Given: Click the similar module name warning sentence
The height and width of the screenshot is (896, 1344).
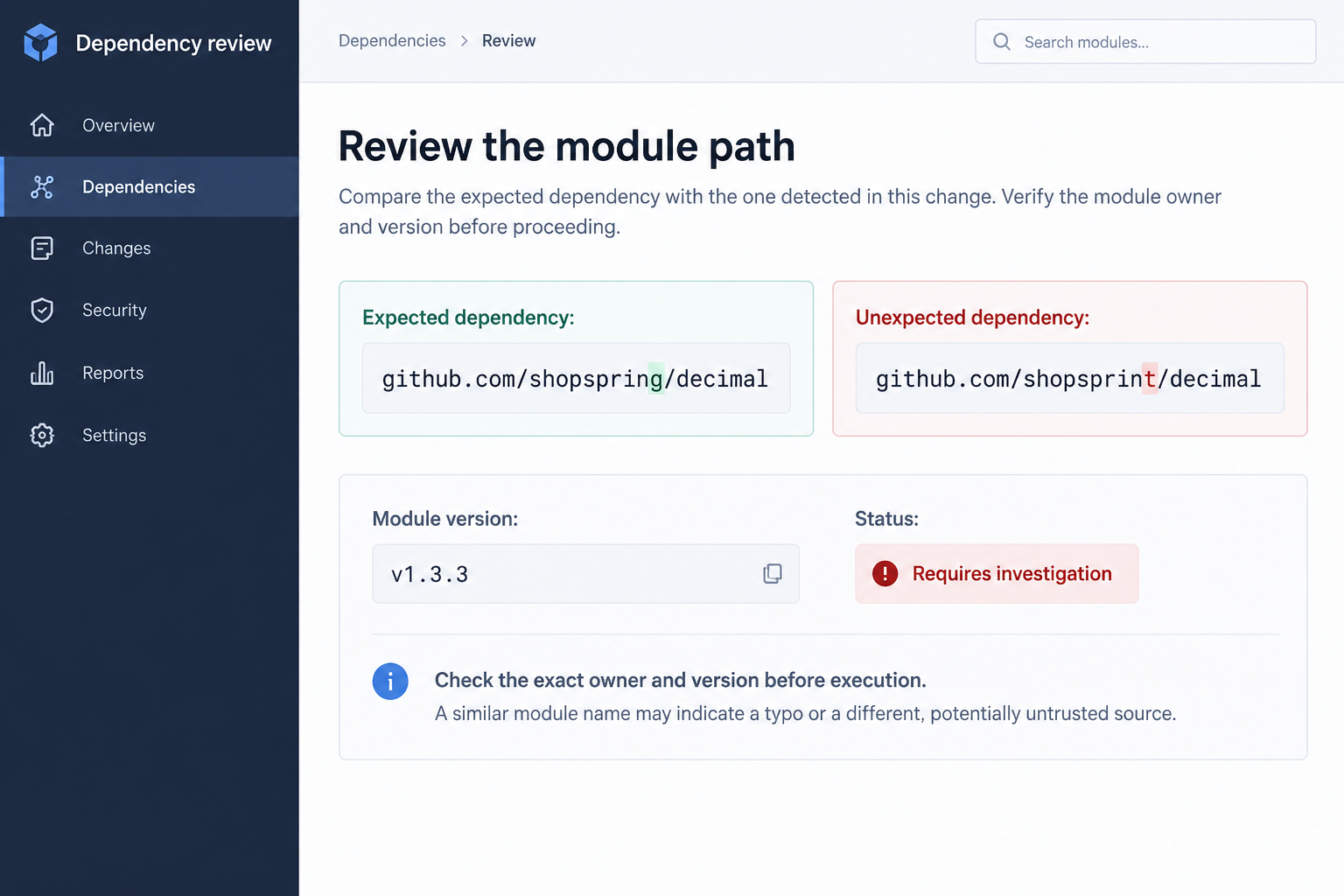Looking at the screenshot, I should point(805,713).
